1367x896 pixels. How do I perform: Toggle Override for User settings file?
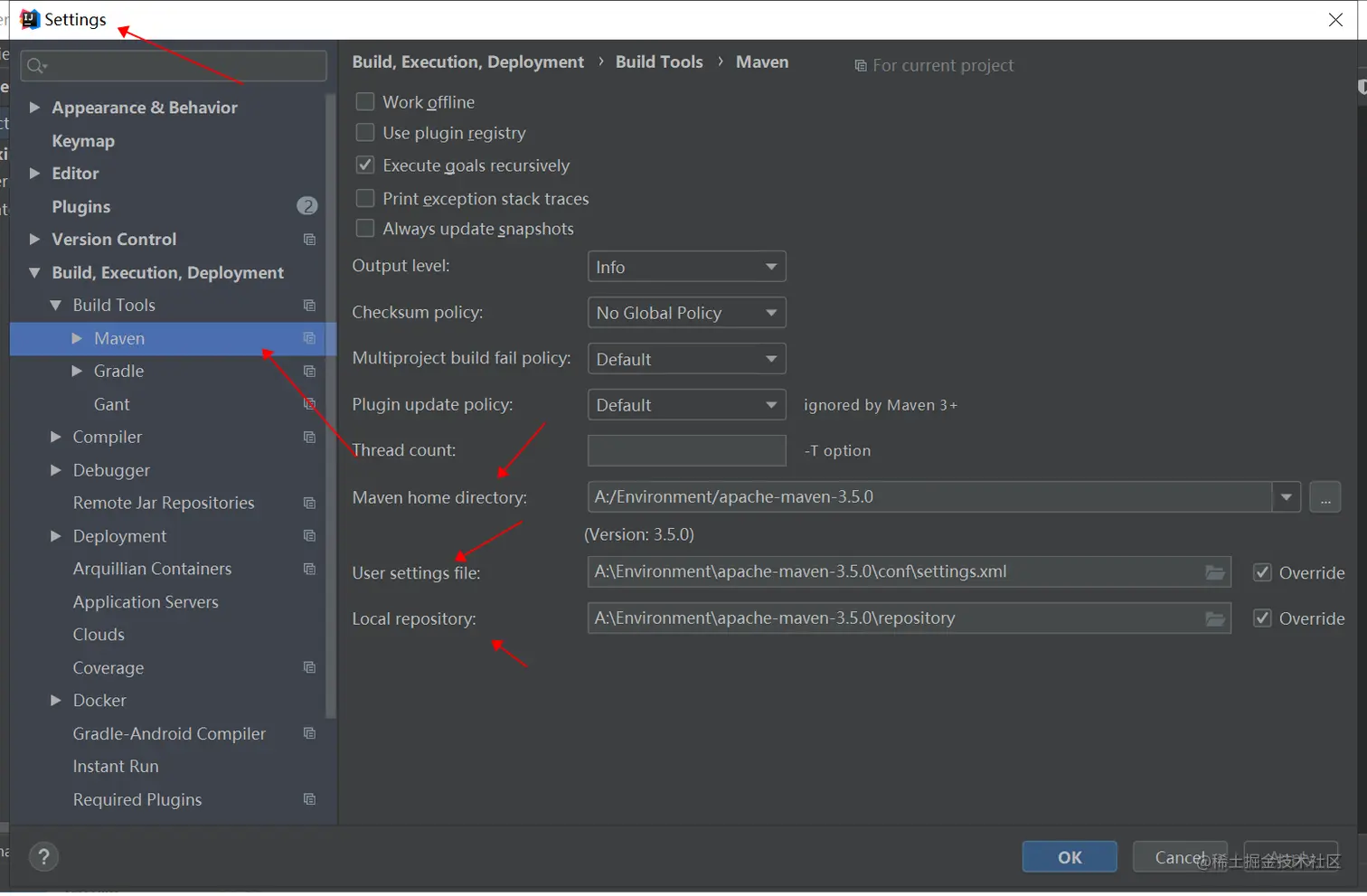[x=1262, y=572]
